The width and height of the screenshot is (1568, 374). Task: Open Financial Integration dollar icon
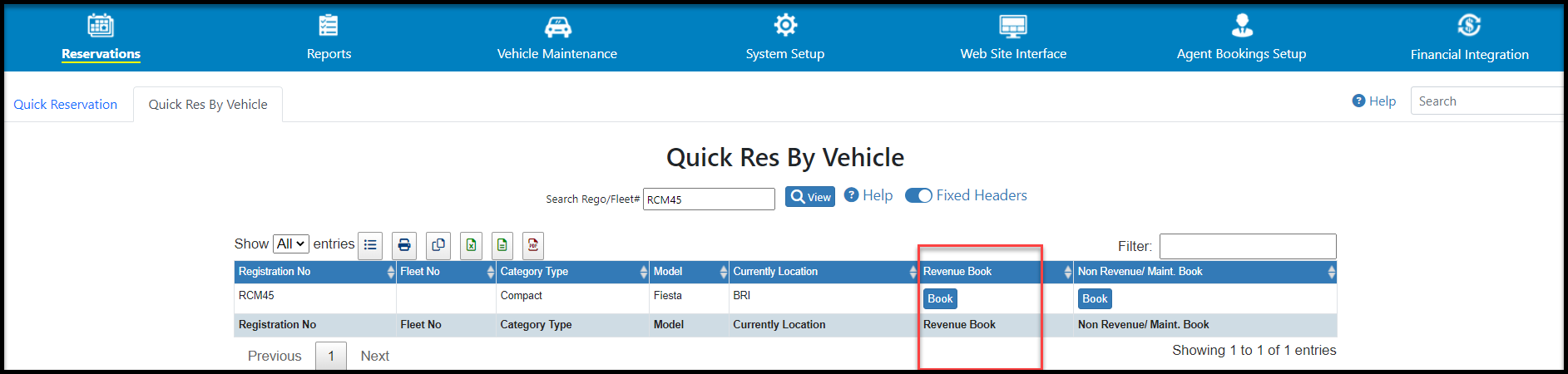1469,26
